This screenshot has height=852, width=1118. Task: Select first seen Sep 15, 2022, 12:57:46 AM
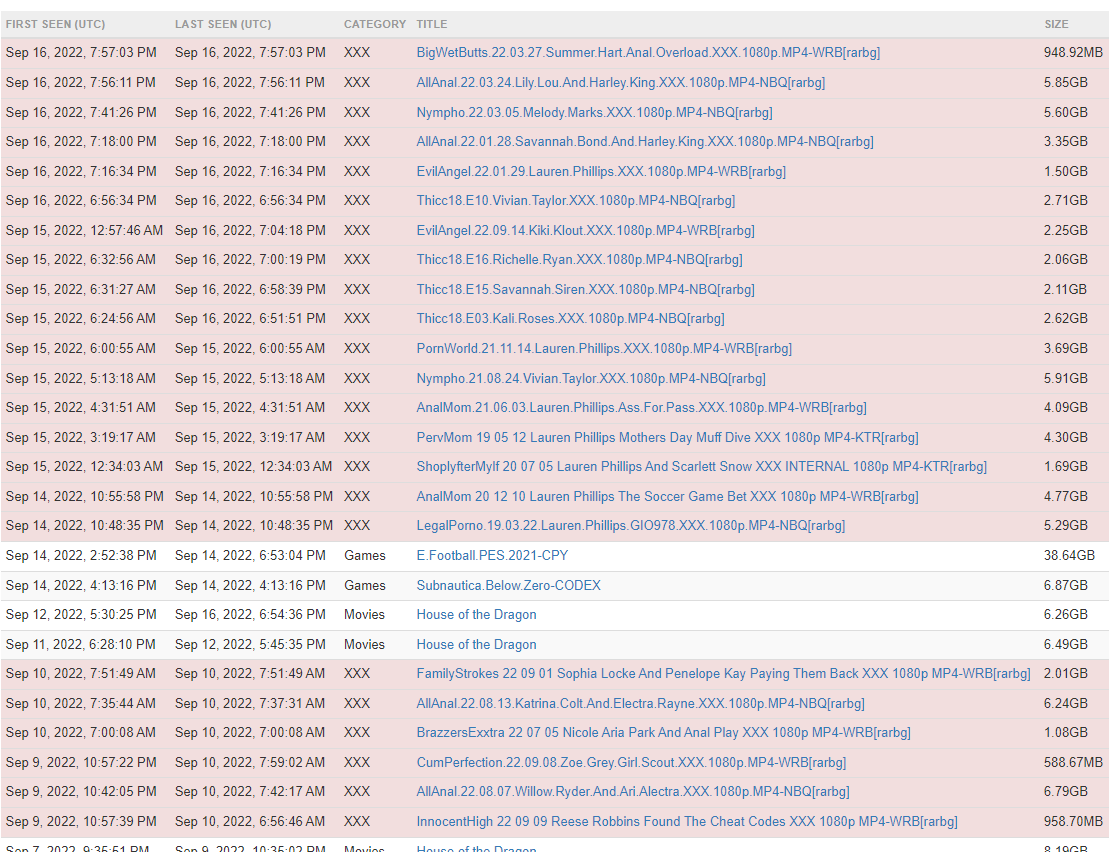tap(84, 230)
